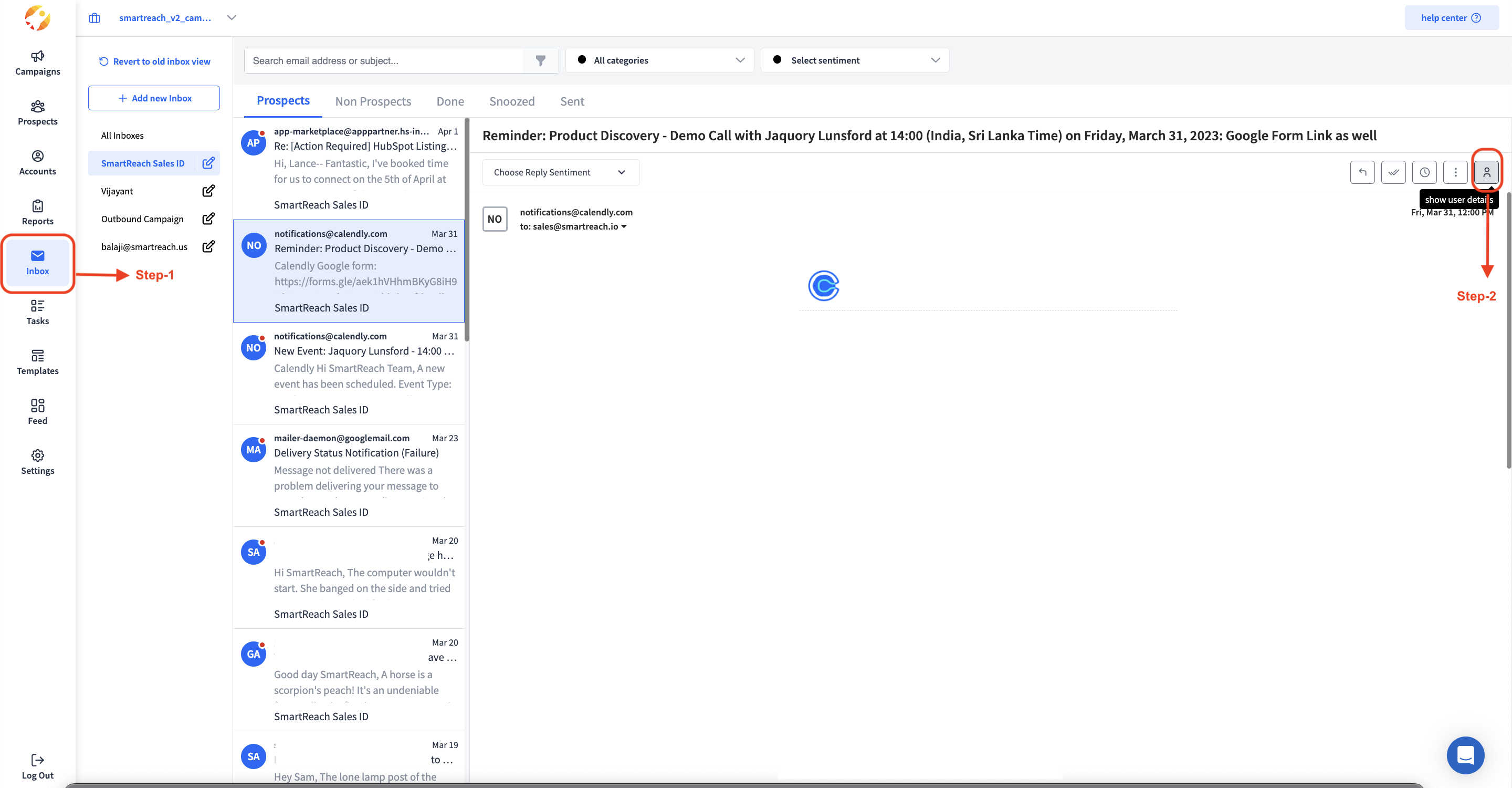Click the show user details icon
This screenshot has height=788, width=1512.
[x=1486, y=172]
